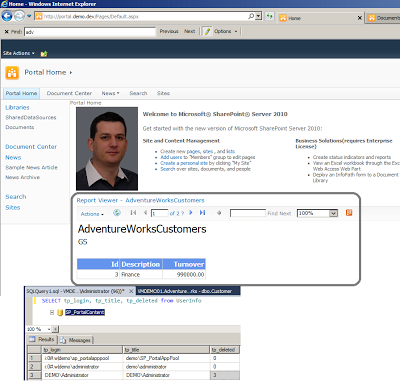Click the Navigate Up folder icon
This screenshot has height=381, width=400.
click(44, 53)
